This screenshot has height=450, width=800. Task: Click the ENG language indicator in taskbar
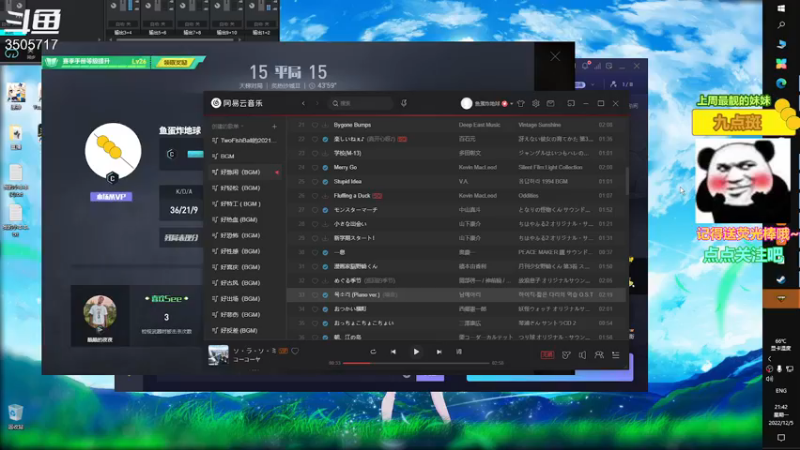[x=781, y=391]
